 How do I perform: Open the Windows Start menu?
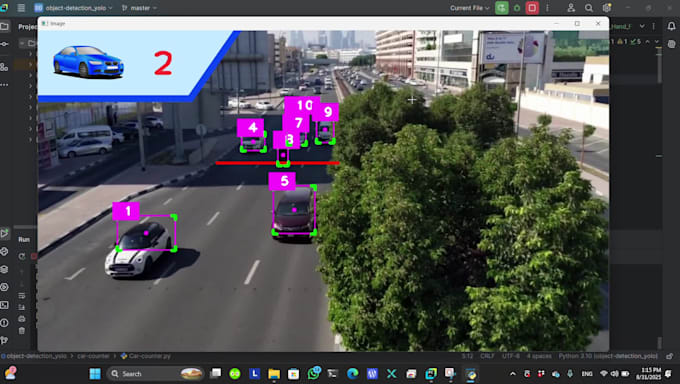point(95,374)
